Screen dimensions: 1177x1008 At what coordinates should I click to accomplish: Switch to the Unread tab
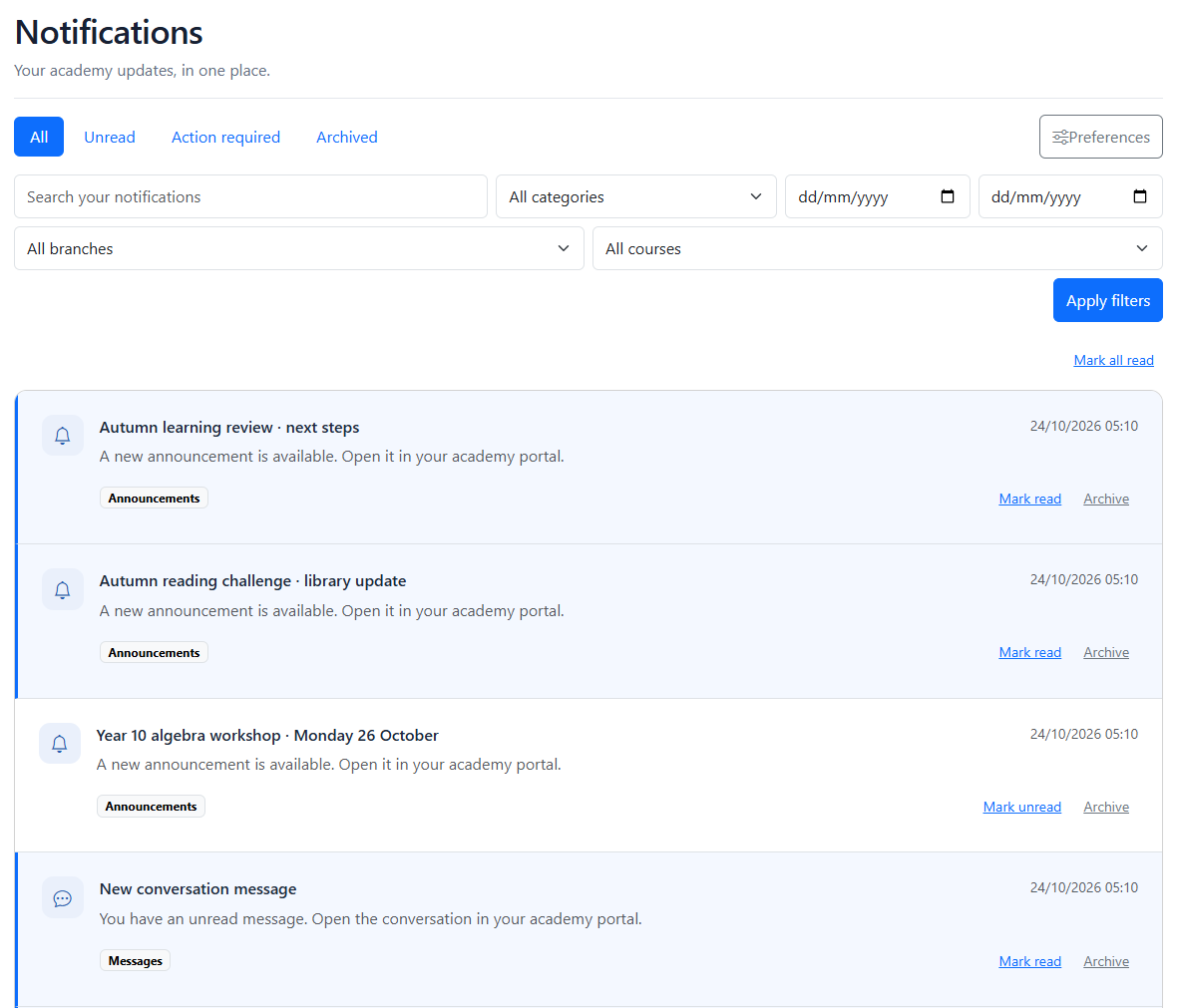tap(110, 137)
